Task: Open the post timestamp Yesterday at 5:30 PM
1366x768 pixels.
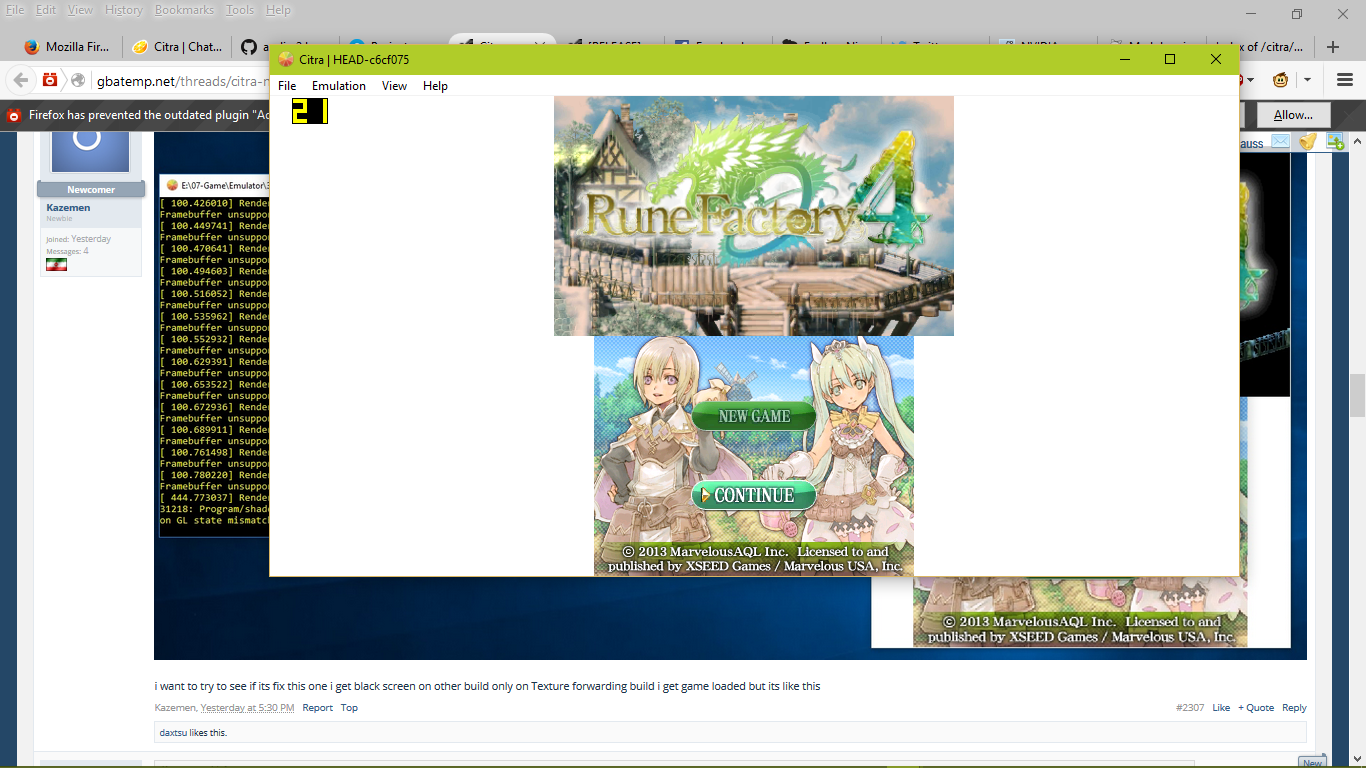Action: (x=247, y=708)
